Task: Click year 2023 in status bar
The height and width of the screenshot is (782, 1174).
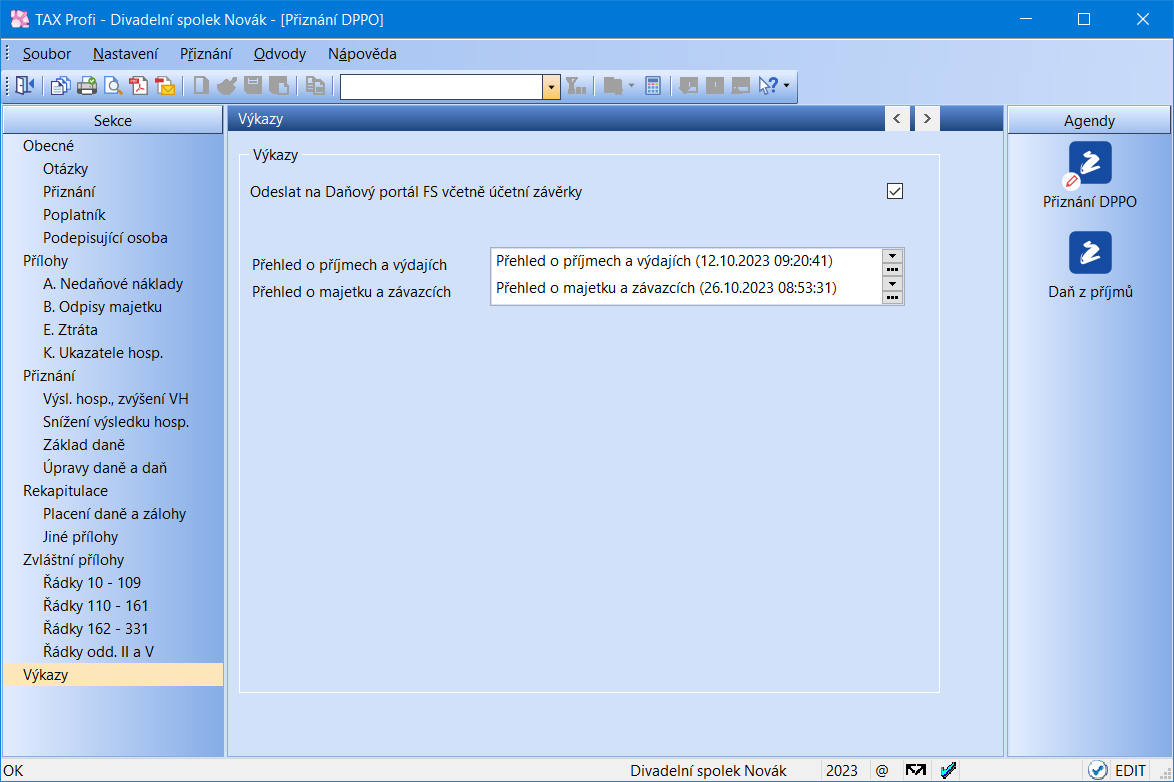Action: tap(842, 771)
